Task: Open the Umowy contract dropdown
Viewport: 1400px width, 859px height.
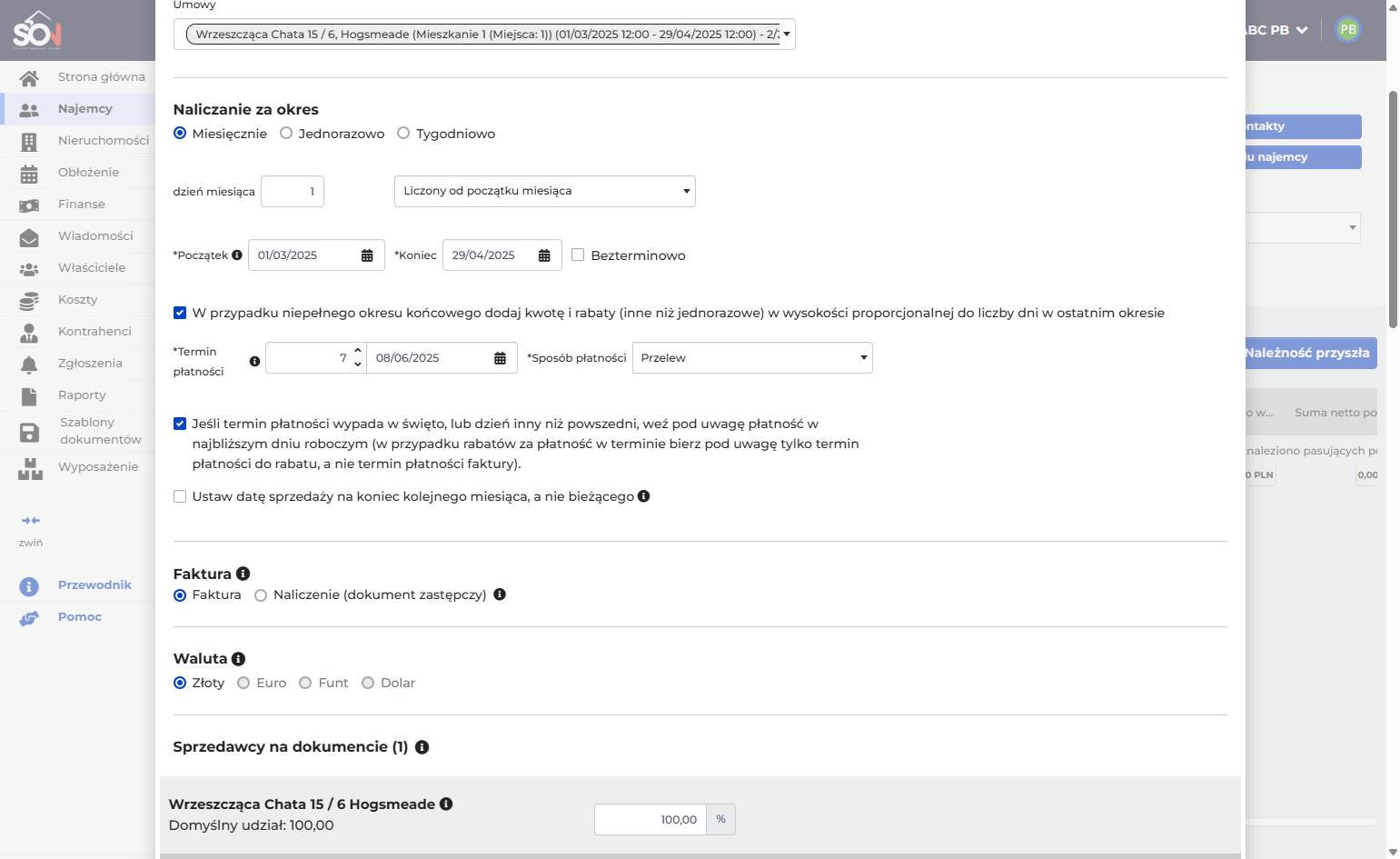Action: tap(484, 35)
